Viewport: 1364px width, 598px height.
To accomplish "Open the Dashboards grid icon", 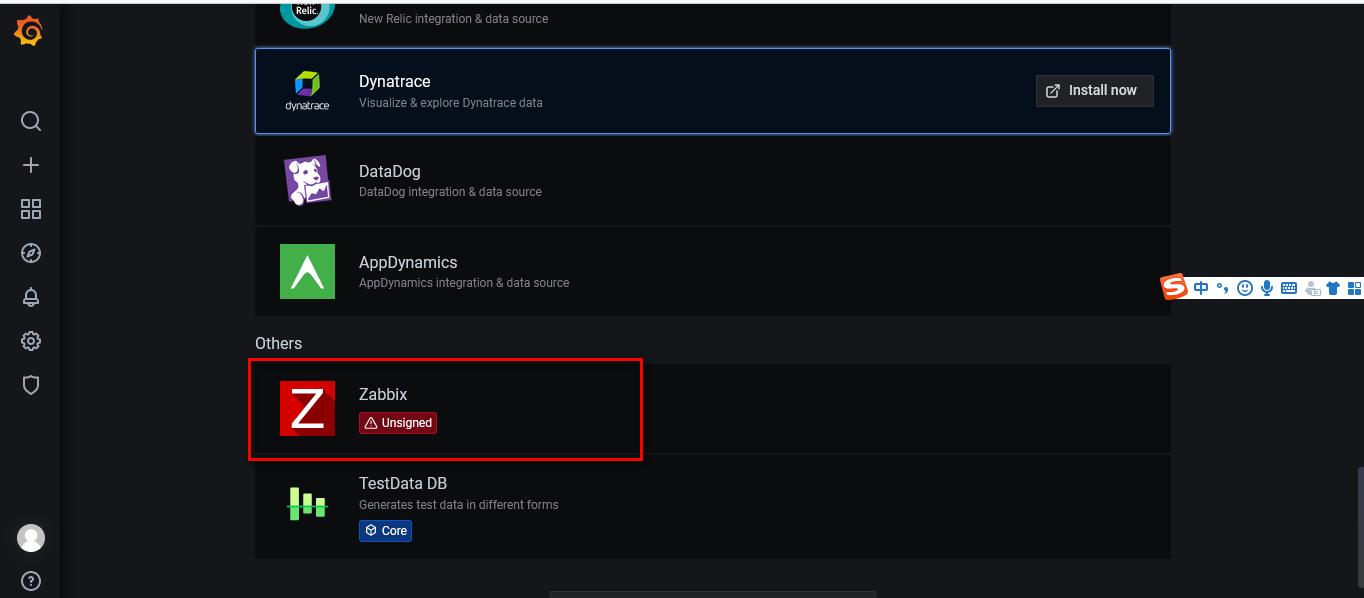I will point(31,209).
